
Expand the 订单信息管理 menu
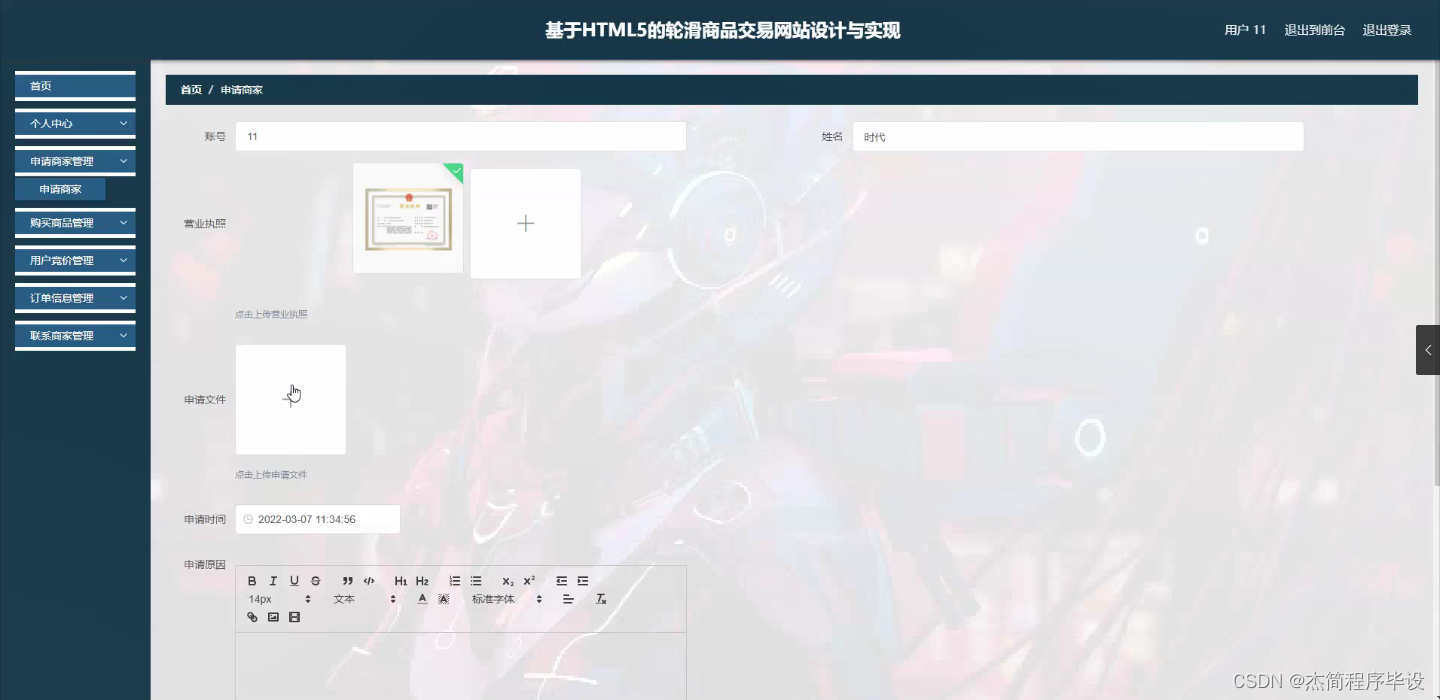pyautogui.click(x=74, y=297)
